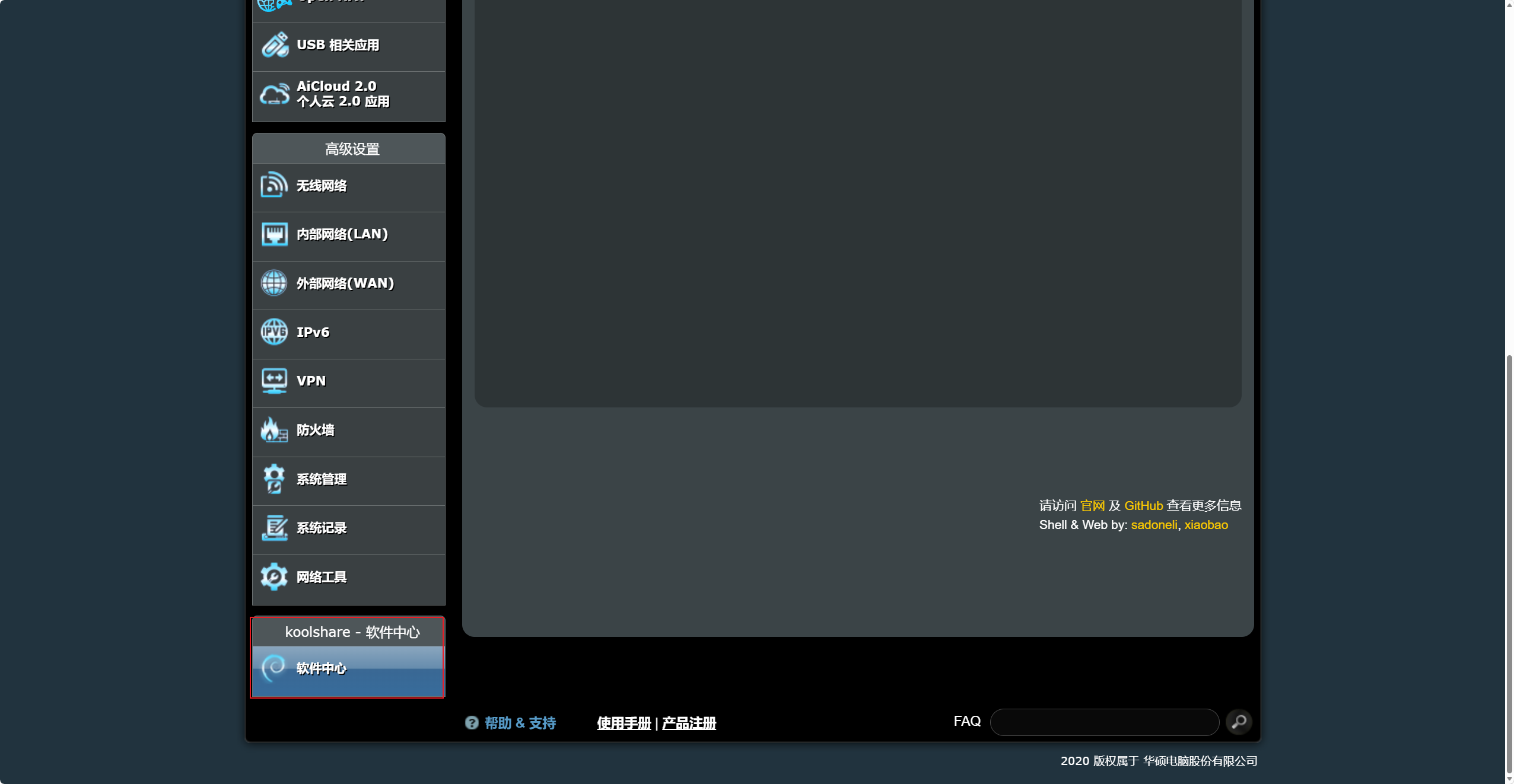The image size is (1514, 784).
Task: Open the system log notepad icon
Action: coord(274,527)
